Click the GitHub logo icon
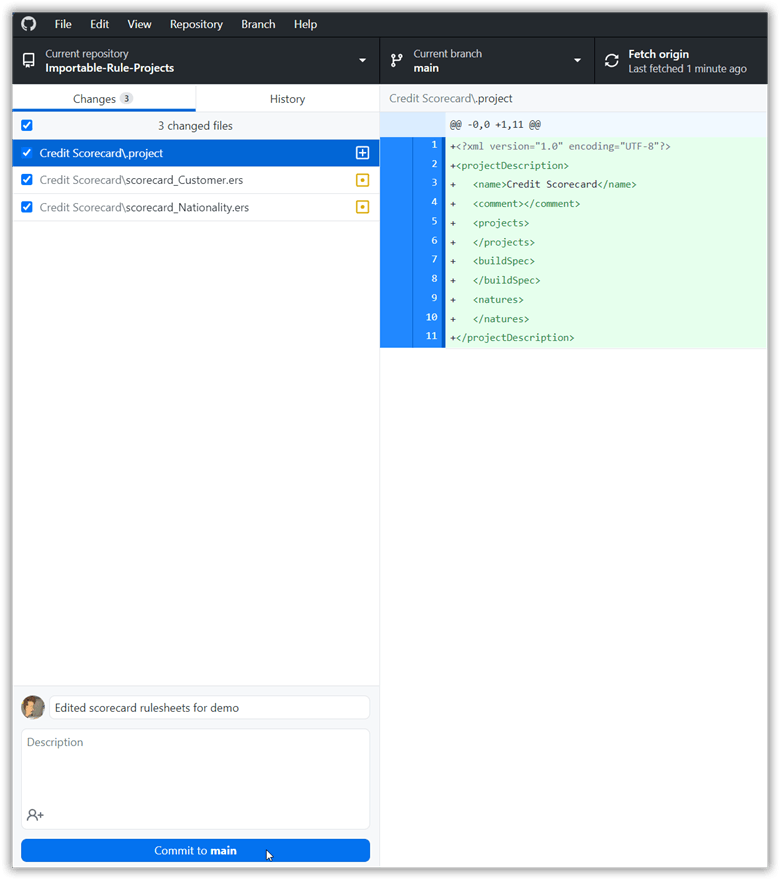The height and width of the screenshot is (880, 780). click(x=29, y=24)
